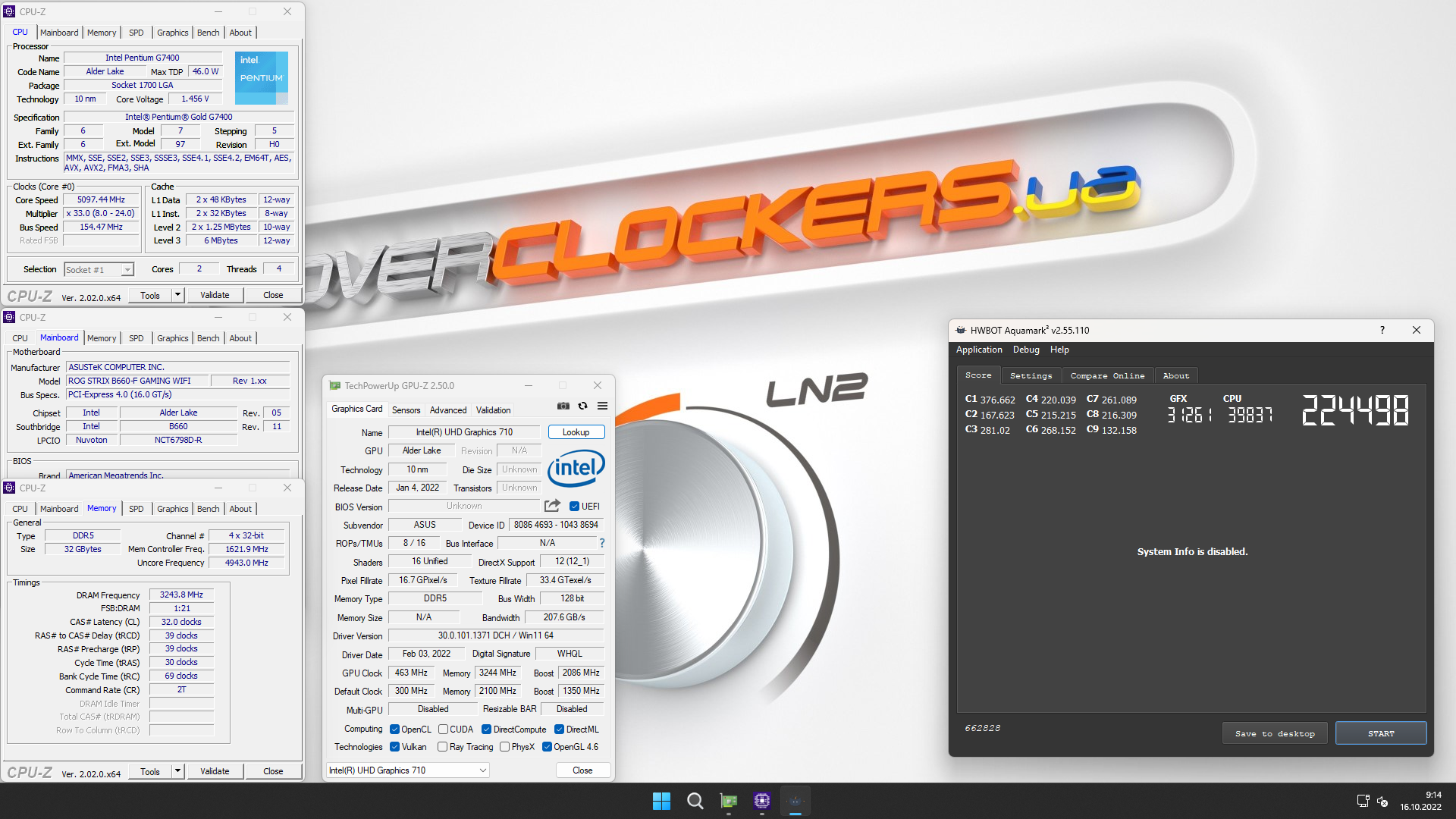Toggle the DirectML checkbox

click(559, 730)
